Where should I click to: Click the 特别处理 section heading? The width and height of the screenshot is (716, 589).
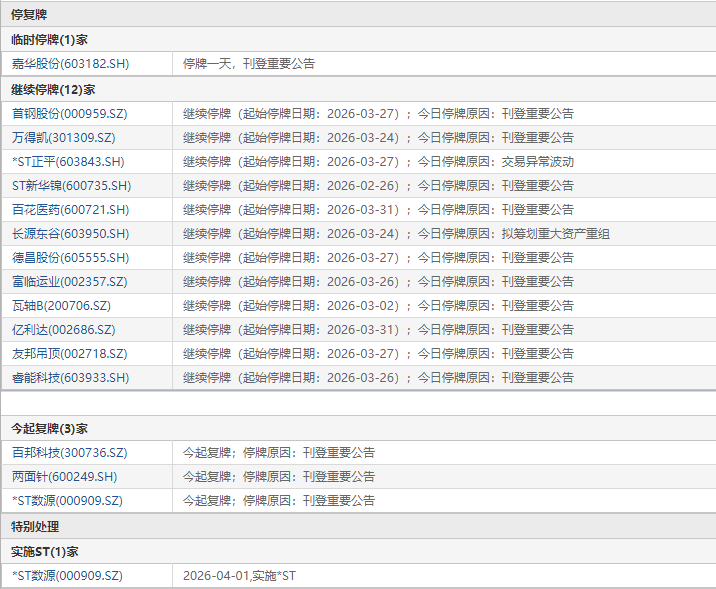(x=35, y=526)
